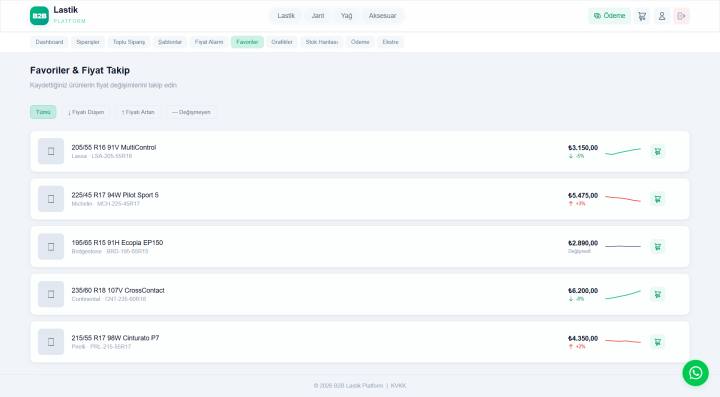Click the 215/55 R17 98W Cinturato P7 title

click(115, 338)
